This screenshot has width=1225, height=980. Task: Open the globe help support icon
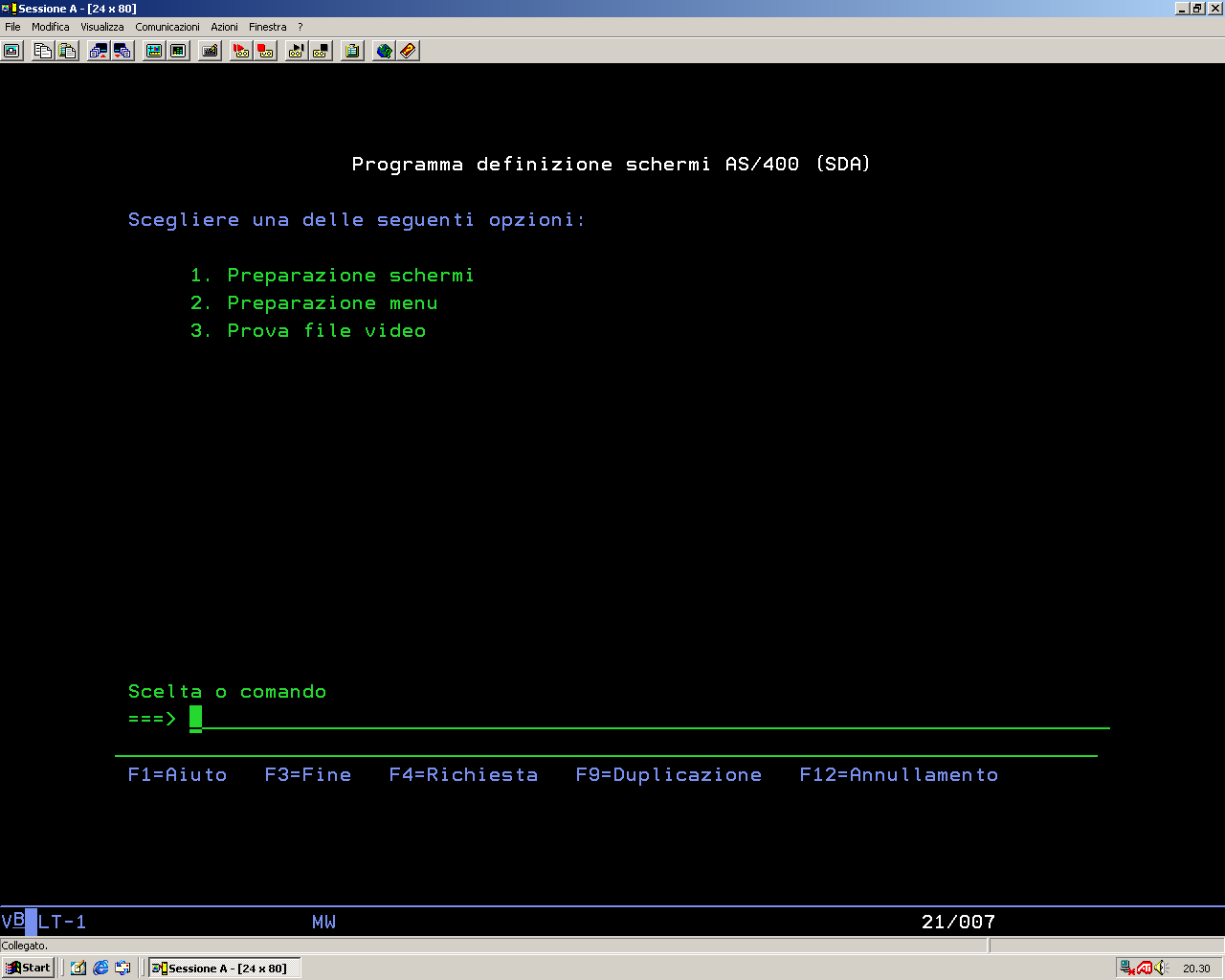[x=384, y=51]
